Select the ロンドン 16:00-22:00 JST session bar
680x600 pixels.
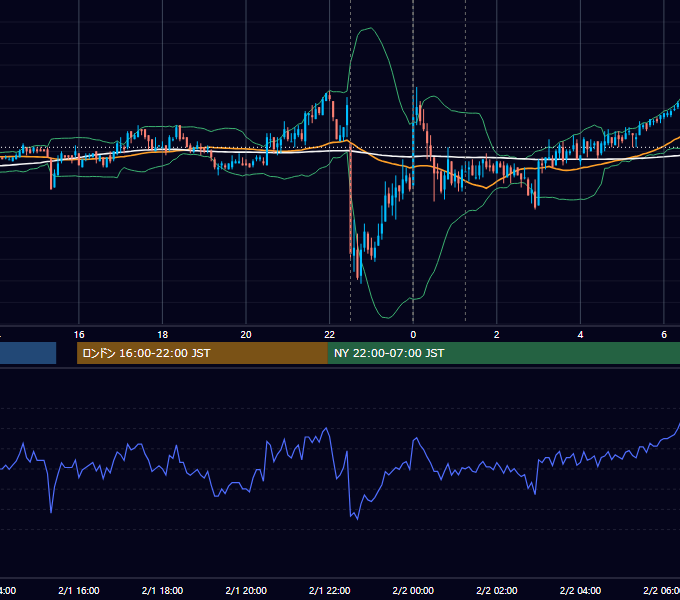pos(202,353)
